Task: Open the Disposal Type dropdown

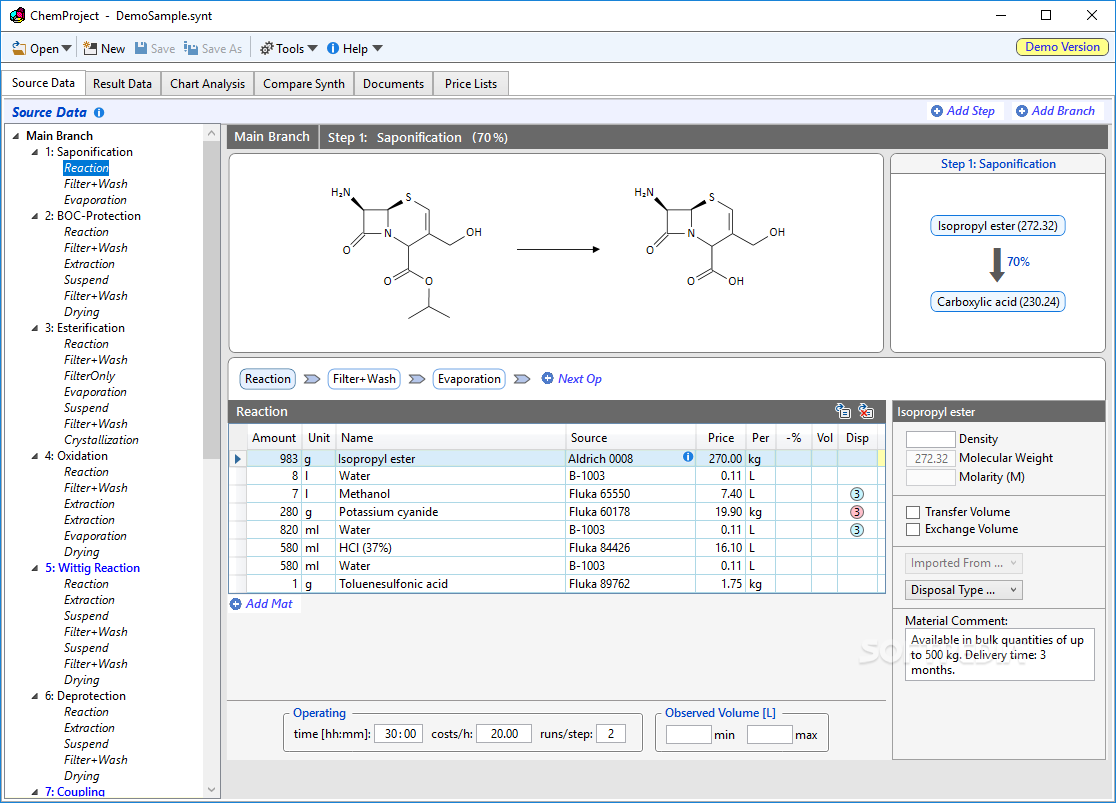Action: [964, 590]
